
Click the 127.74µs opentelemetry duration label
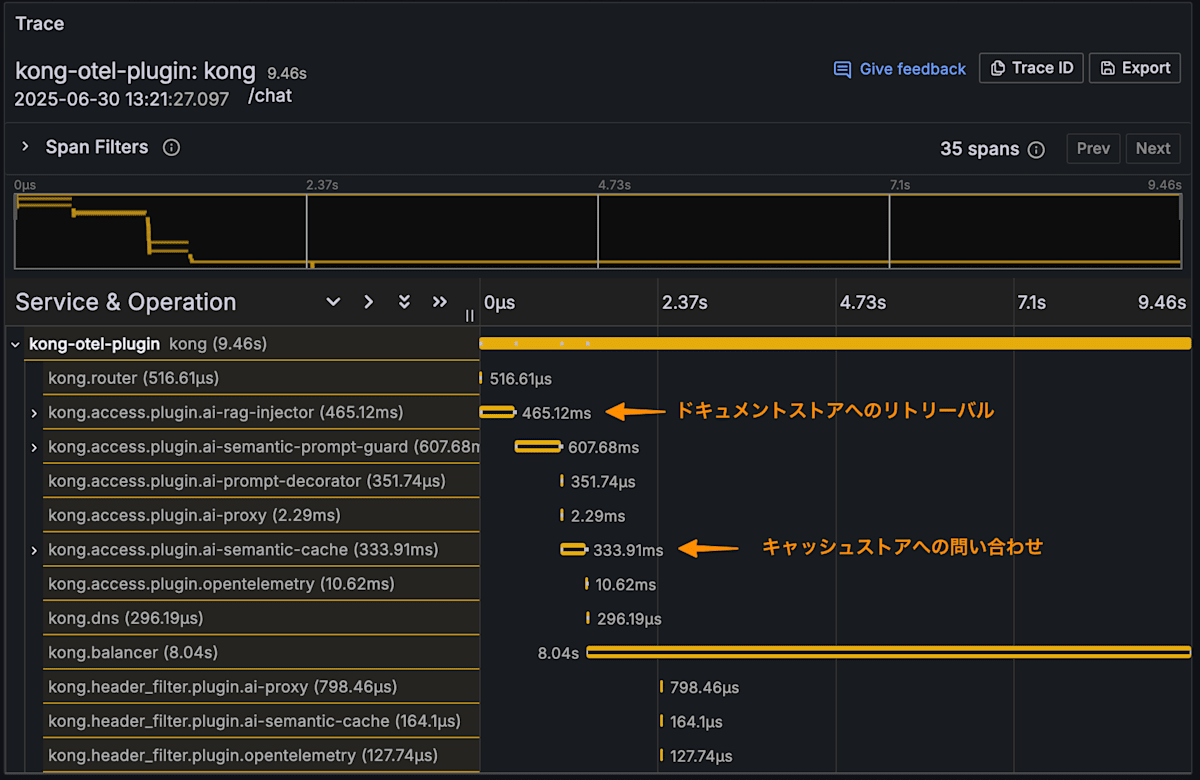(x=701, y=756)
